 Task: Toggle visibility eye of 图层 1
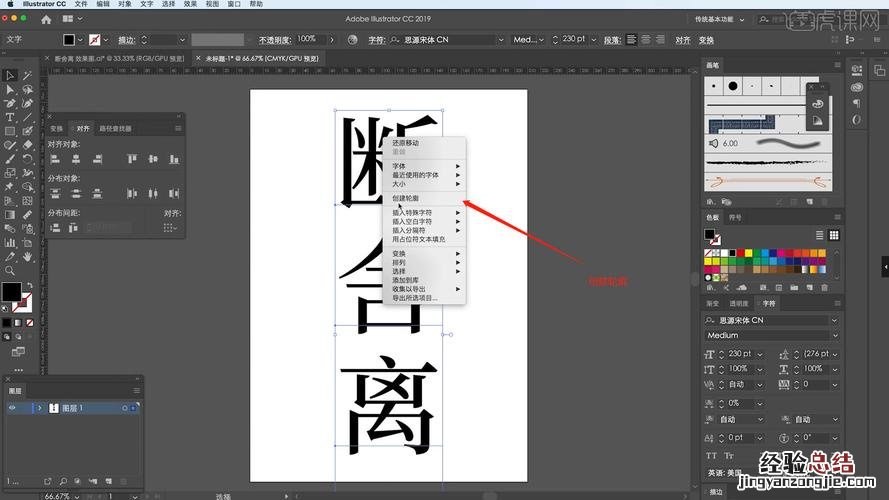pyautogui.click(x=12, y=408)
